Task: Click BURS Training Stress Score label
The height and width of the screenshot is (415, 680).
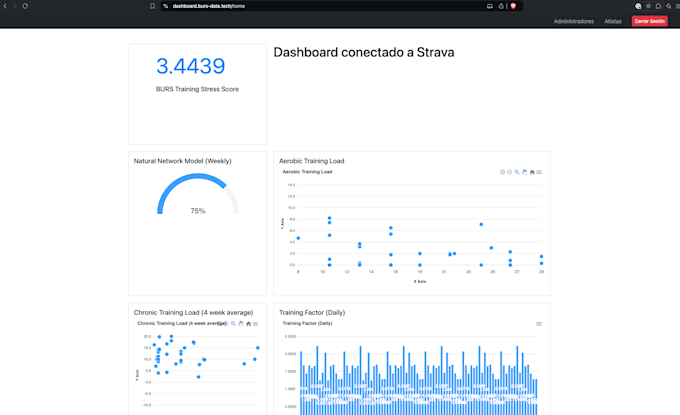Action: (x=197, y=89)
